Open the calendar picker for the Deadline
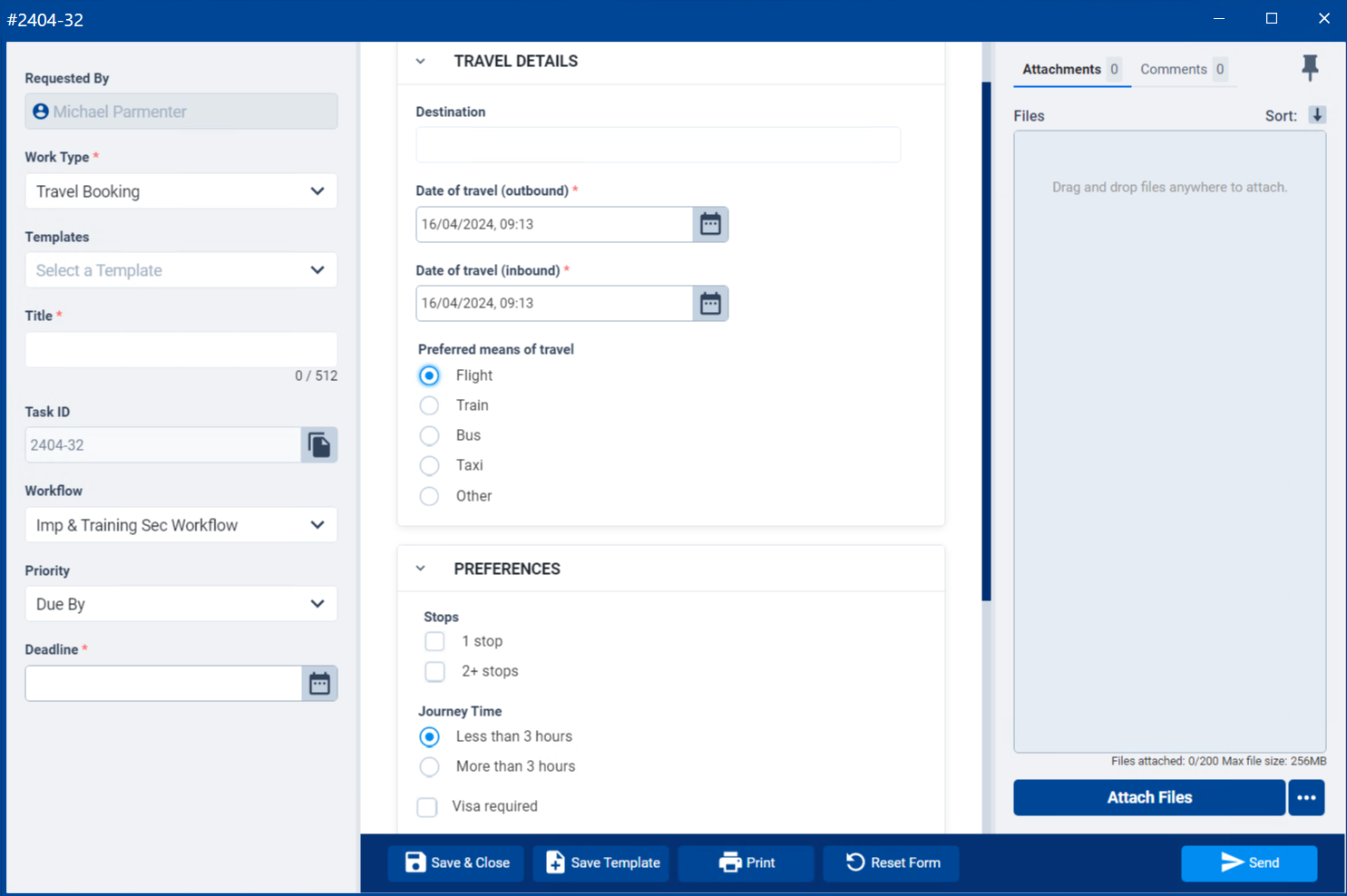The height and width of the screenshot is (896, 1347). (319, 683)
